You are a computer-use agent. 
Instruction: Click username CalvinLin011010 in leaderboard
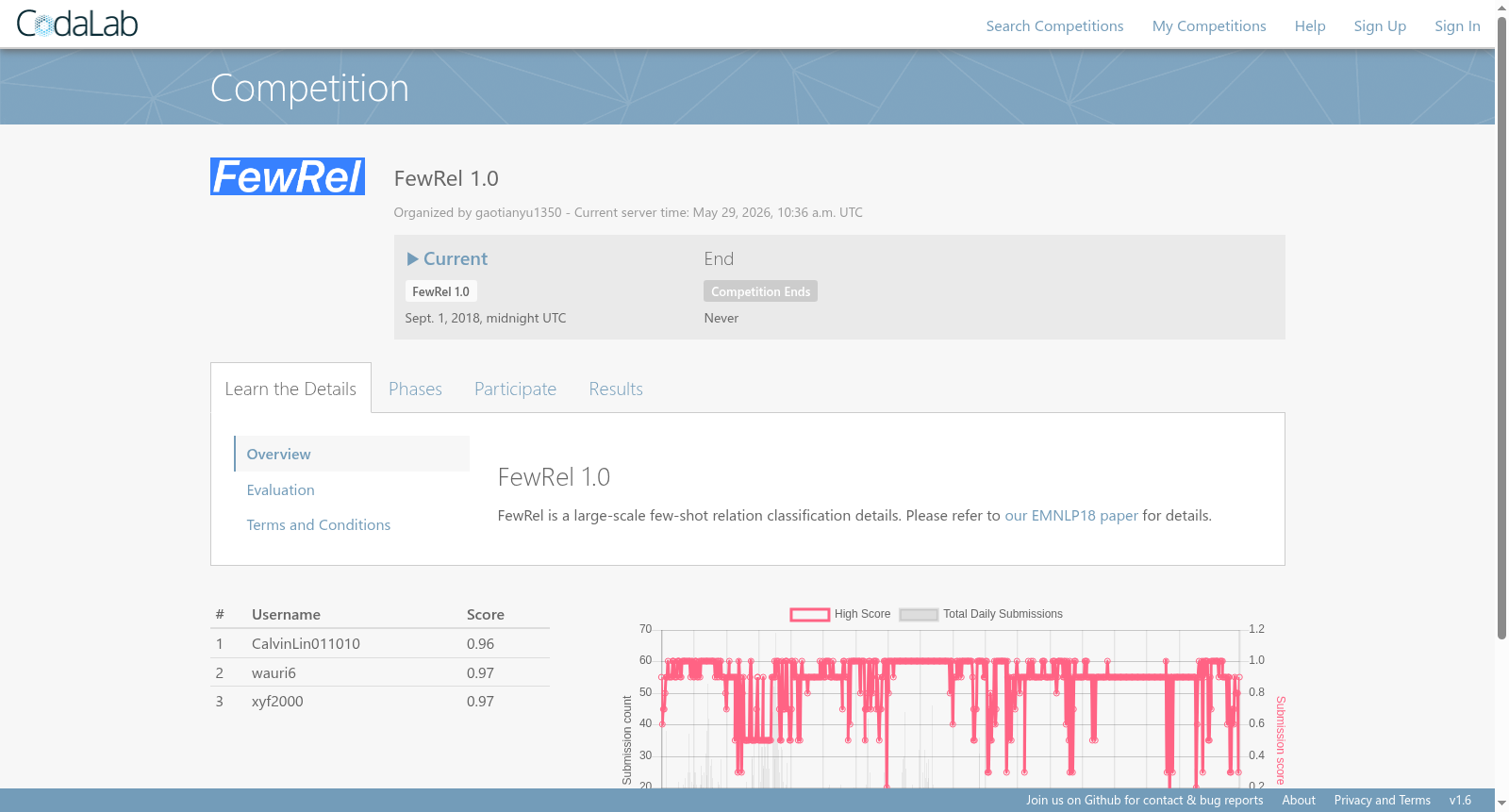306,644
